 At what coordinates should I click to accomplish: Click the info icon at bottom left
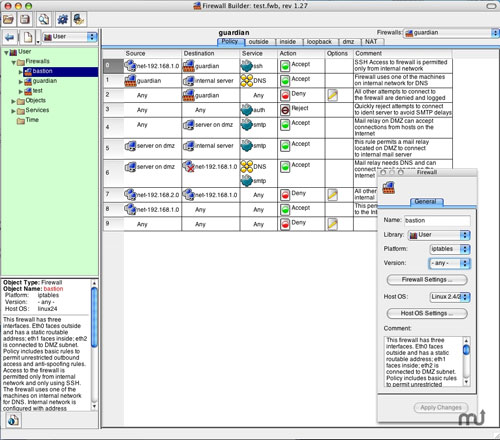click(13, 420)
